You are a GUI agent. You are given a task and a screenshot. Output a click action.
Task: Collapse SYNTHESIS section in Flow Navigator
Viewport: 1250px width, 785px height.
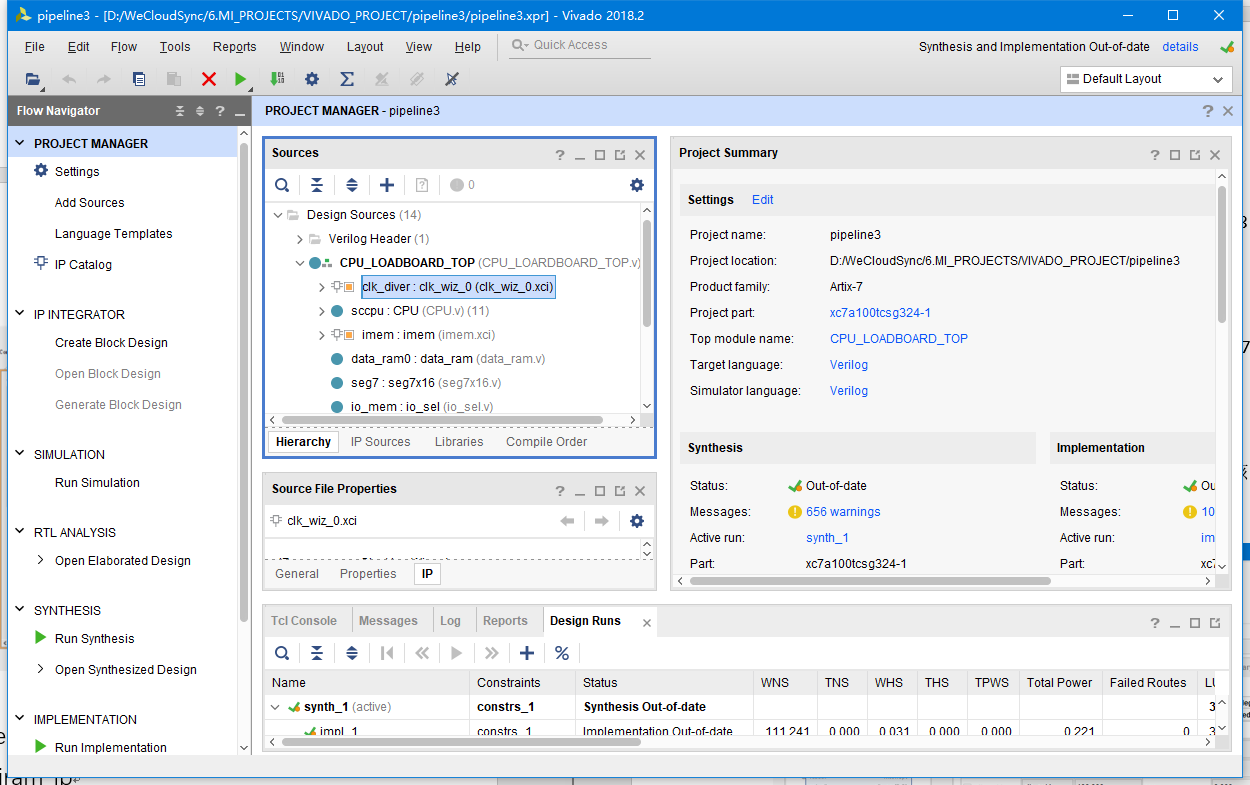(x=20, y=610)
